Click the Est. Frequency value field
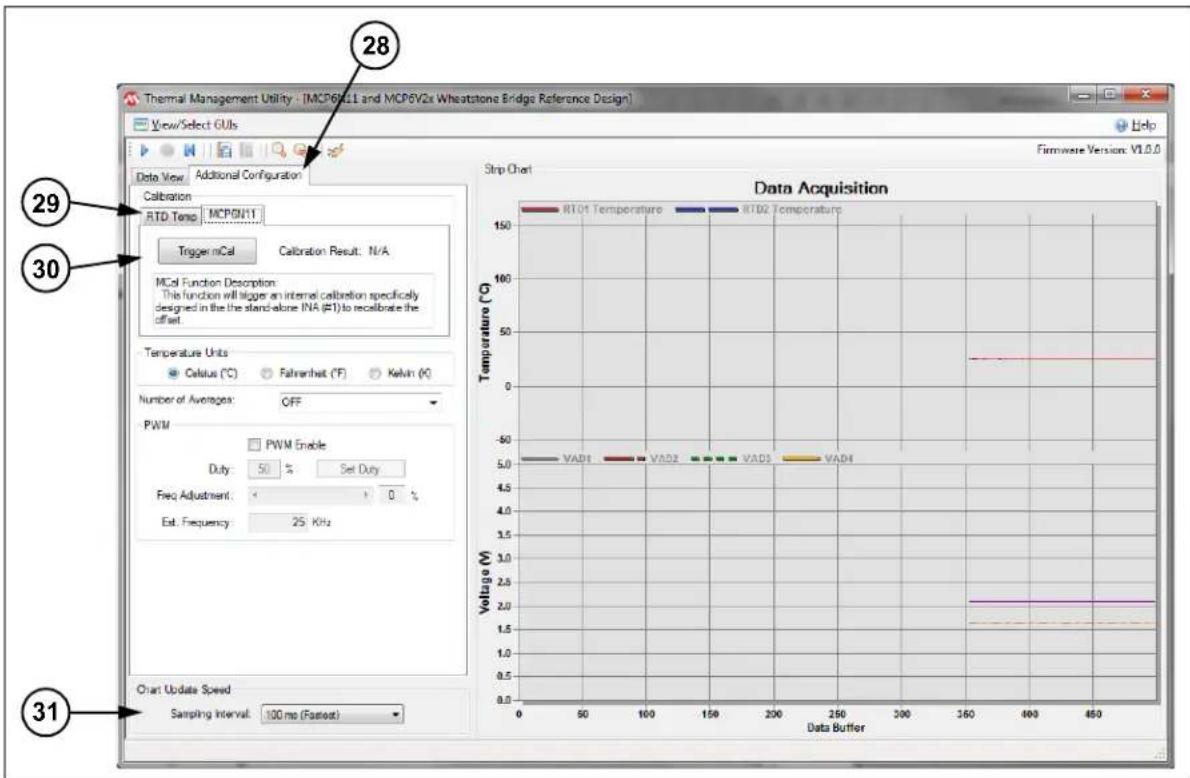Screen dimensions: 1190x778 tap(279, 522)
